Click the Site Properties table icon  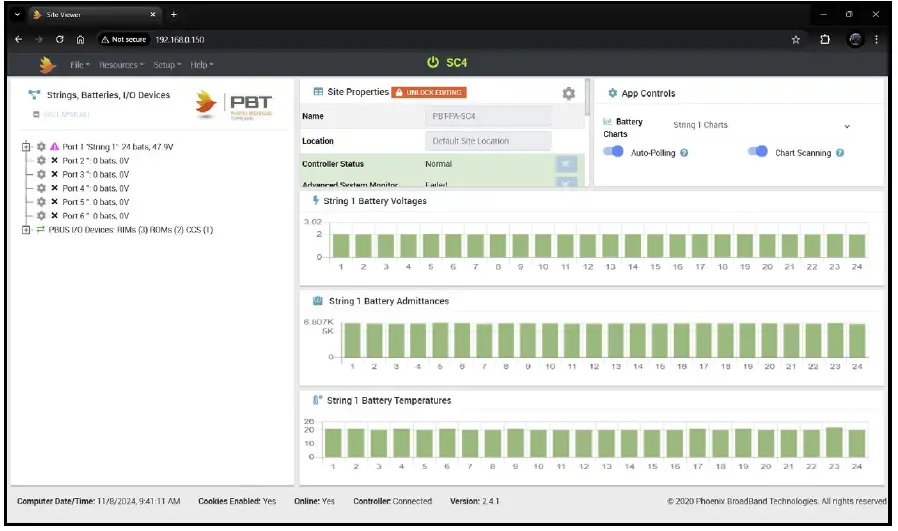[x=318, y=92]
